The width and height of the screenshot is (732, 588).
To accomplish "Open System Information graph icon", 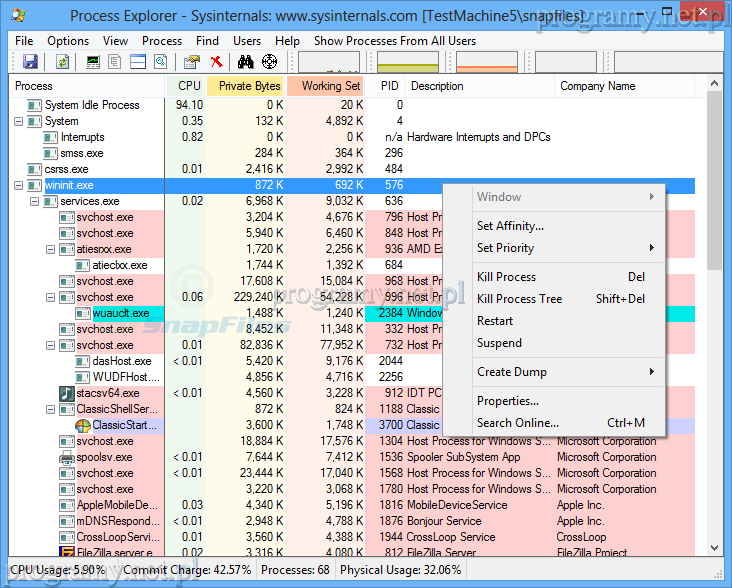I will pos(93,62).
